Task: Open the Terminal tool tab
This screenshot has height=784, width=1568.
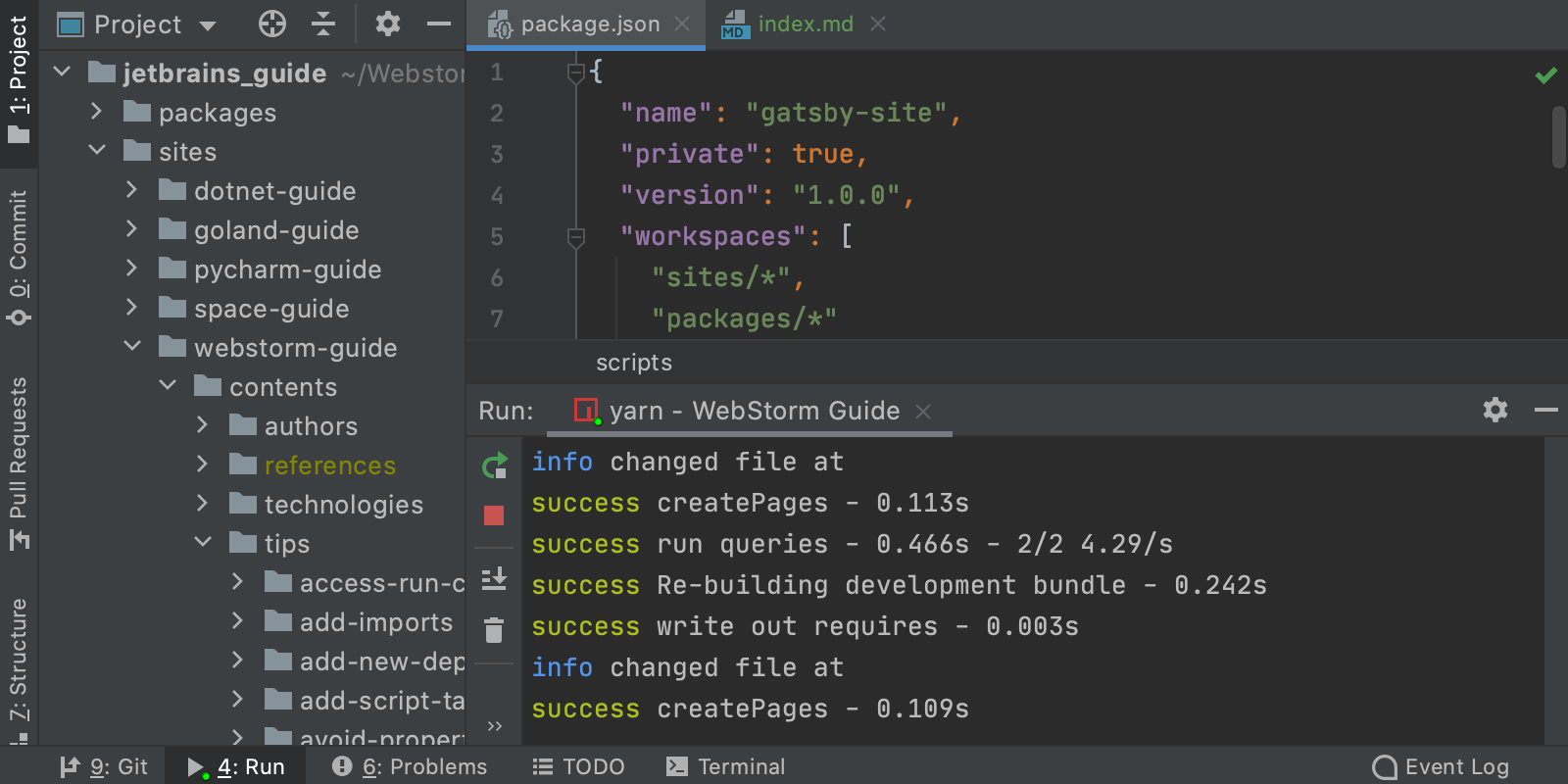Action: point(725,766)
